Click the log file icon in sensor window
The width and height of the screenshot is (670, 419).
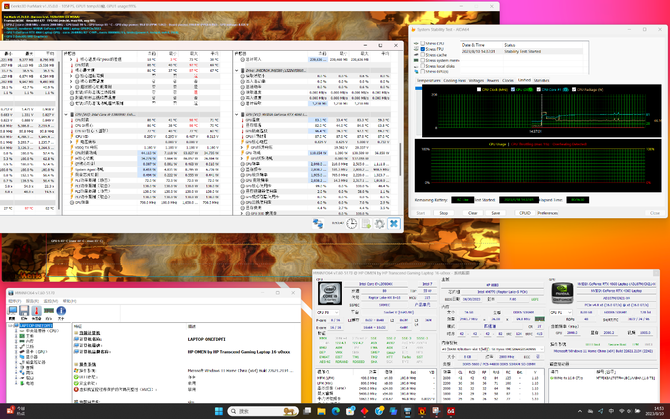[366, 224]
